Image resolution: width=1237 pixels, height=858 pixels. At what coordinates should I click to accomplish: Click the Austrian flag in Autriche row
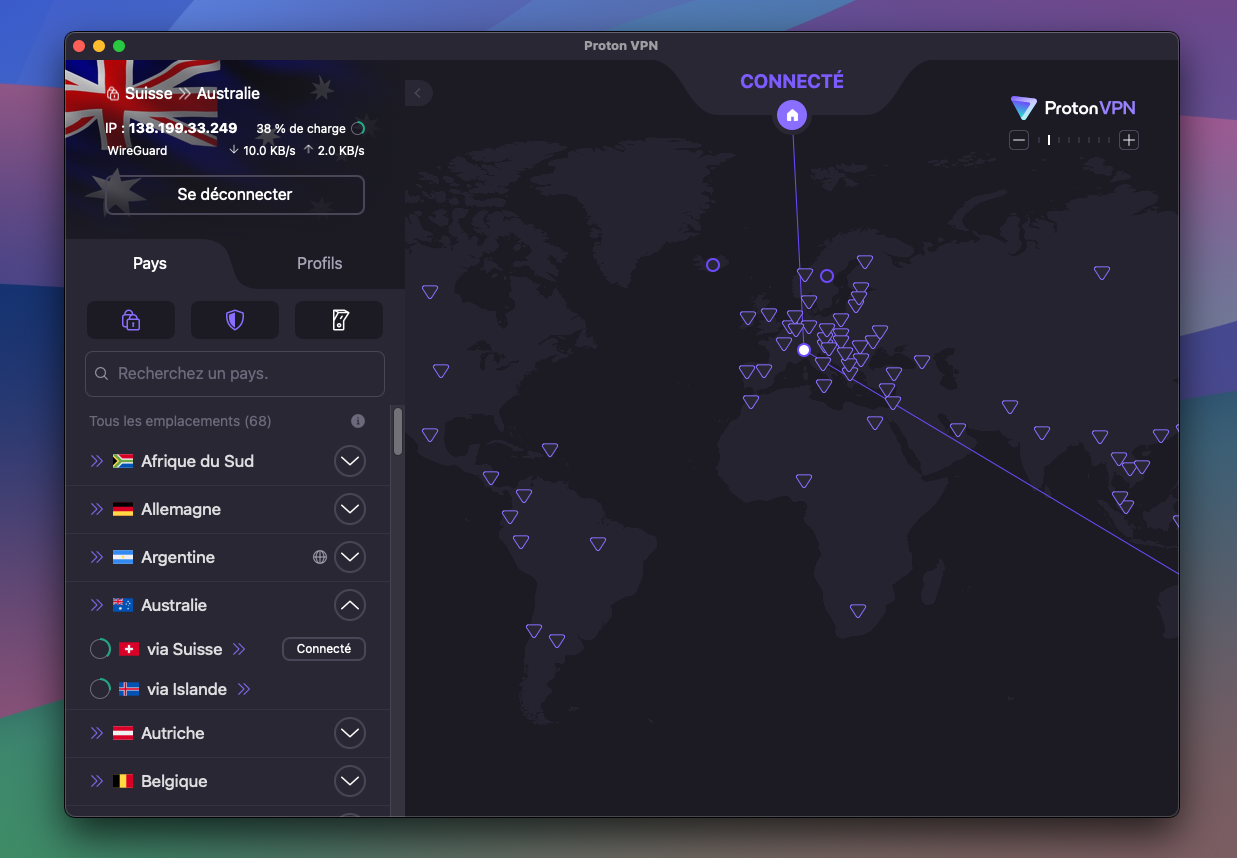123,733
